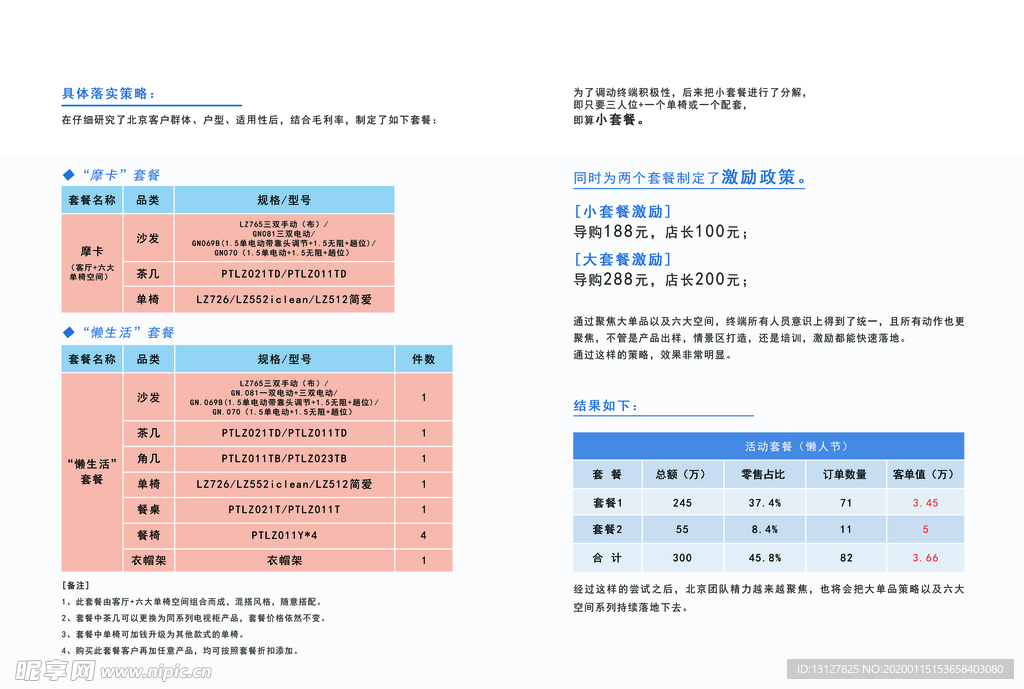This screenshot has height=689, width=1024.
Task: Click the "套餐2" row label
Action: pos(608,530)
